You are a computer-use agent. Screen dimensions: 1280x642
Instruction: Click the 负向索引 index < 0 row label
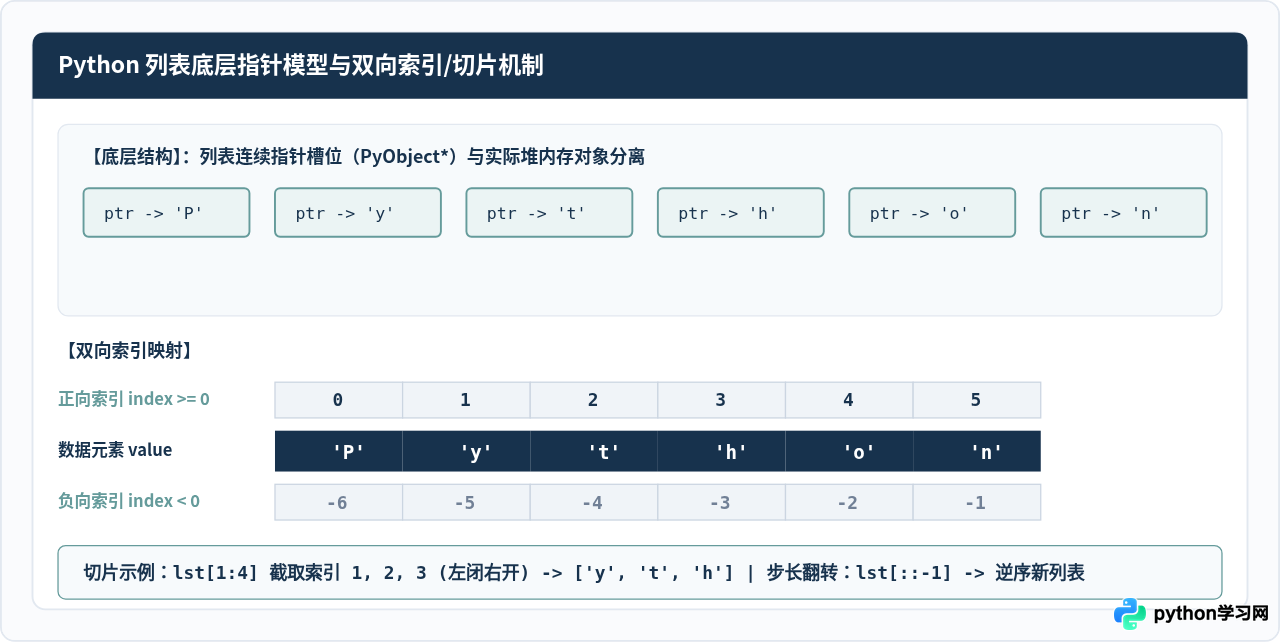pyautogui.click(x=129, y=501)
